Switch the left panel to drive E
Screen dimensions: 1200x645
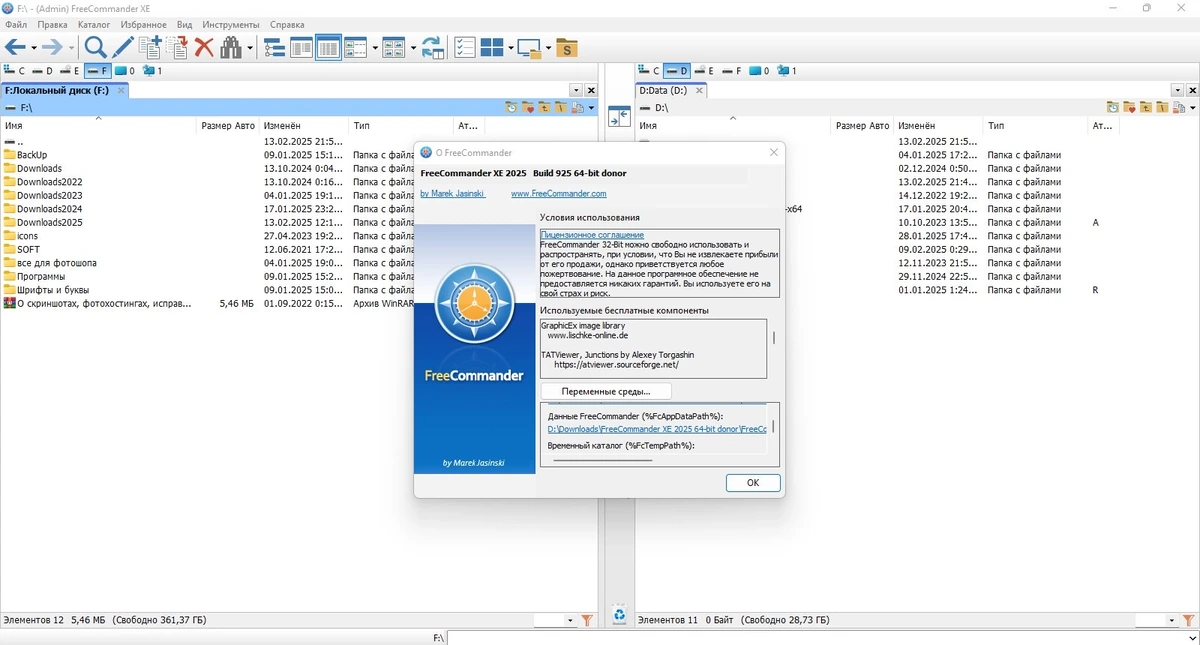pos(70,71)
